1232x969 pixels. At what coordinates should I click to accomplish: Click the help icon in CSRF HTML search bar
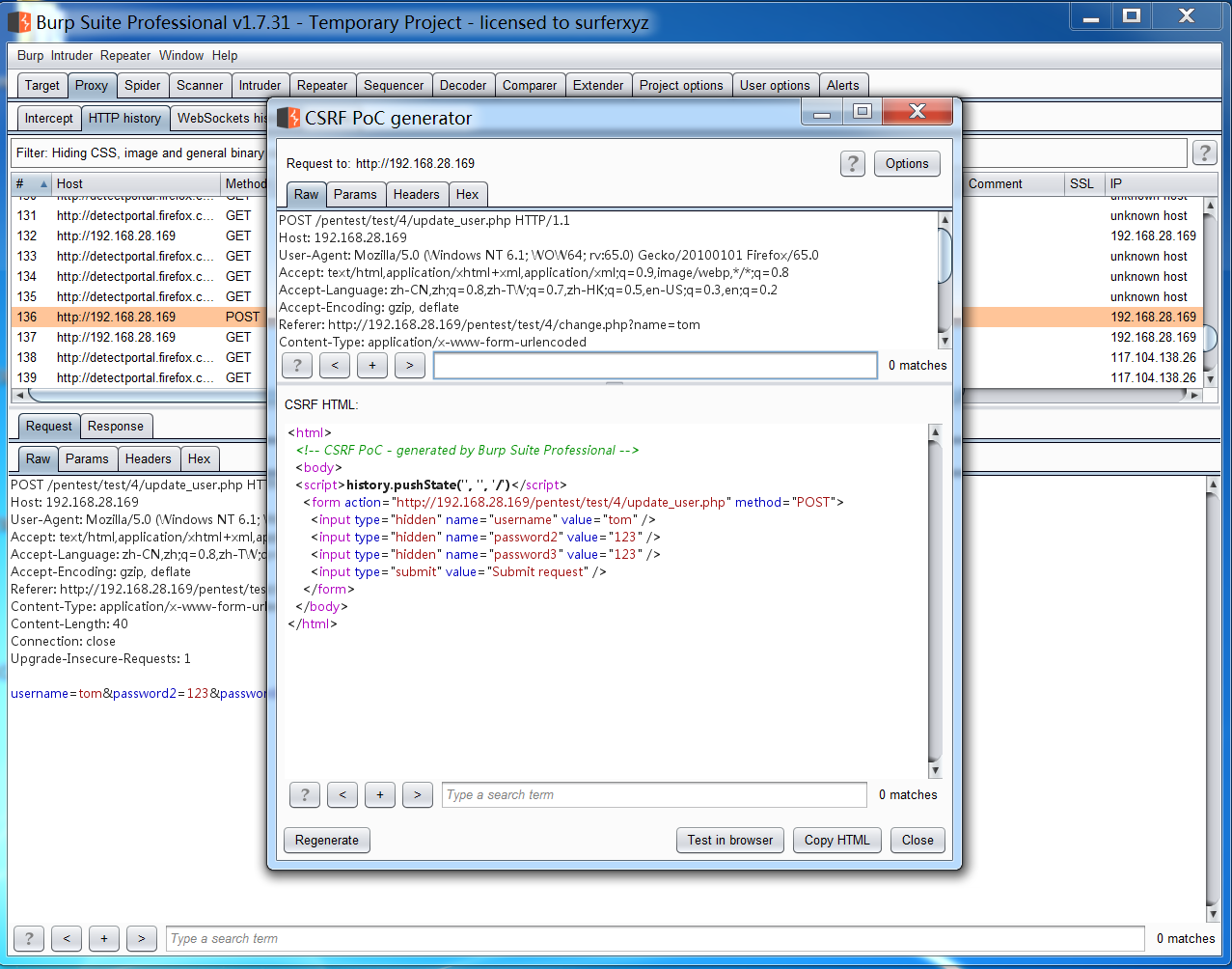click(305, 794)
